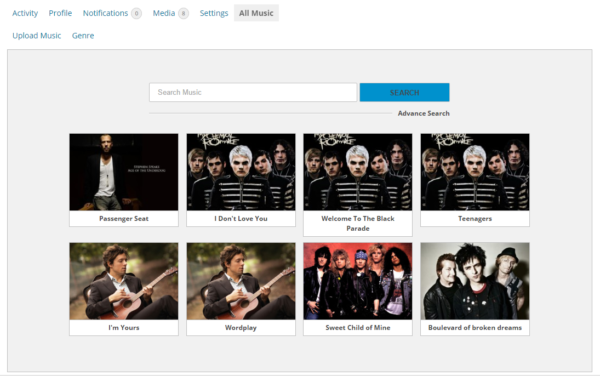Open the Passenger Seat cover image

[x=124, y=172]
